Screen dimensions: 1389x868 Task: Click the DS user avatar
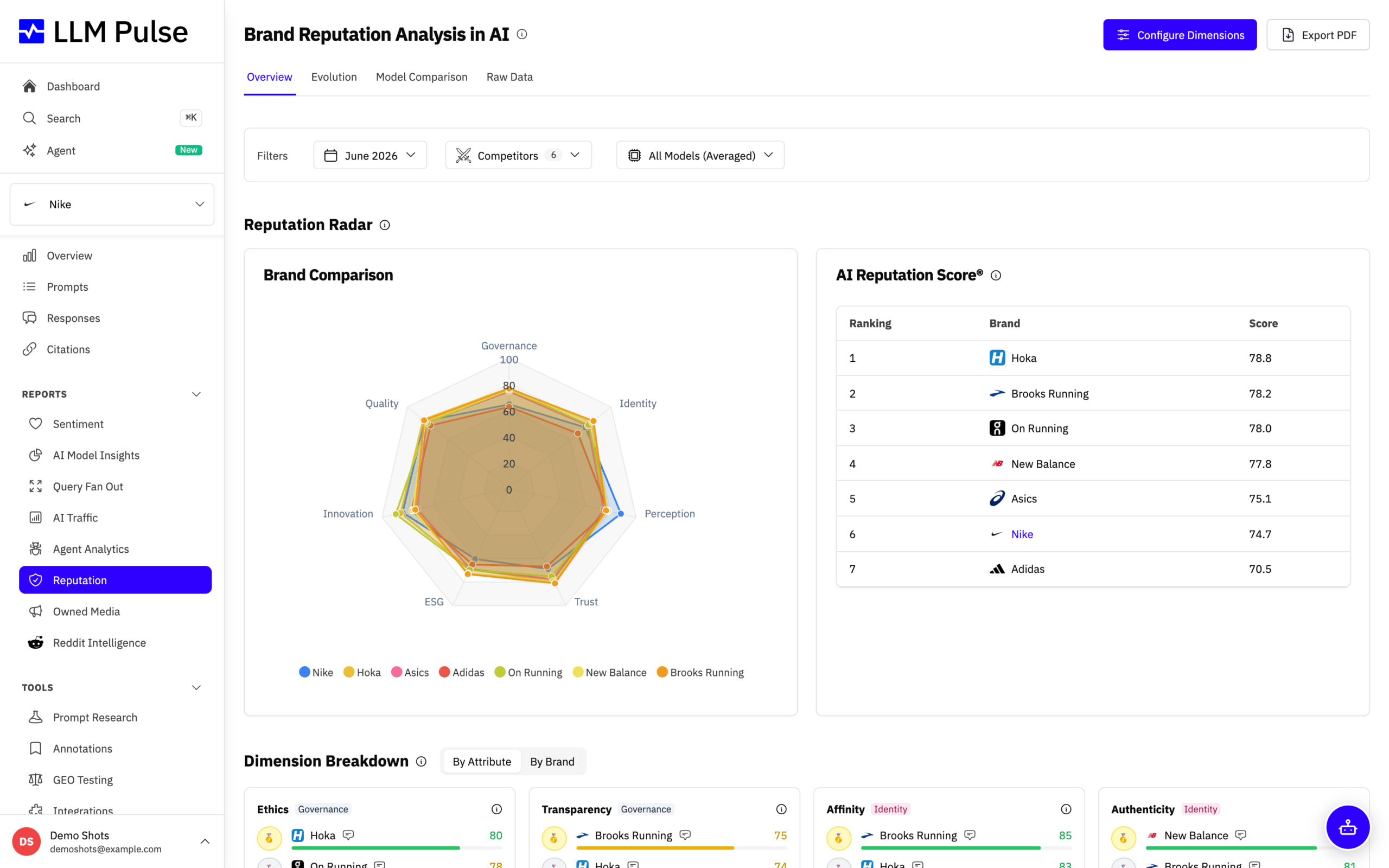coord(27,841)
